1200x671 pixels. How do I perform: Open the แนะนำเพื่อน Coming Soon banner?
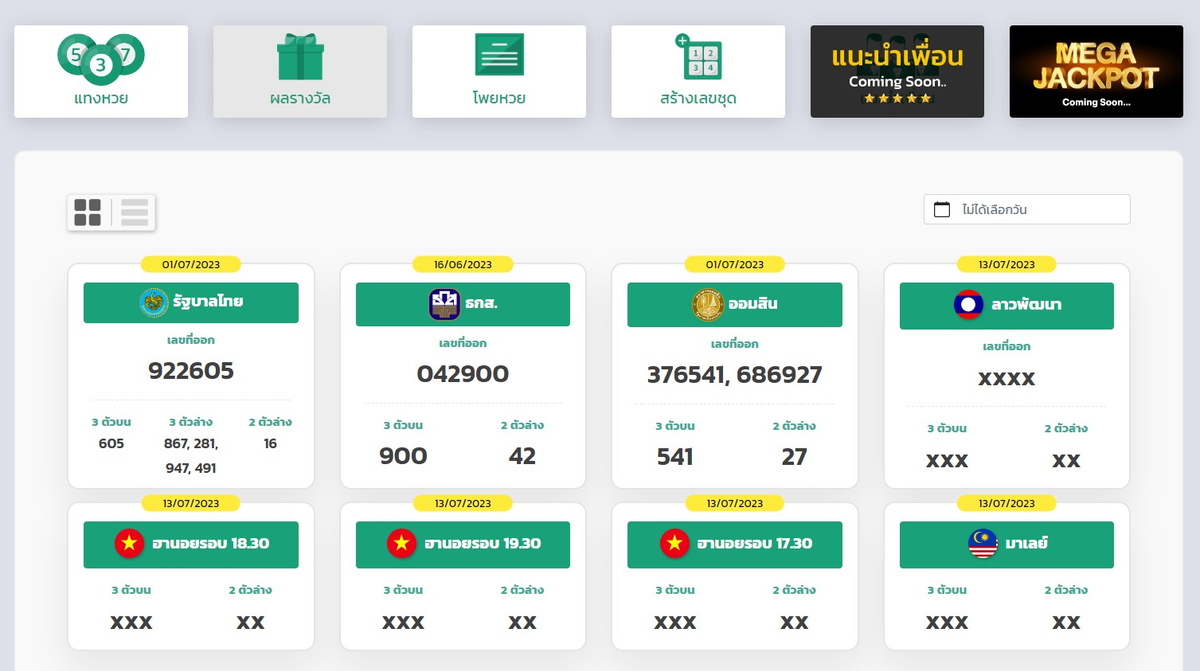point(897,72)
